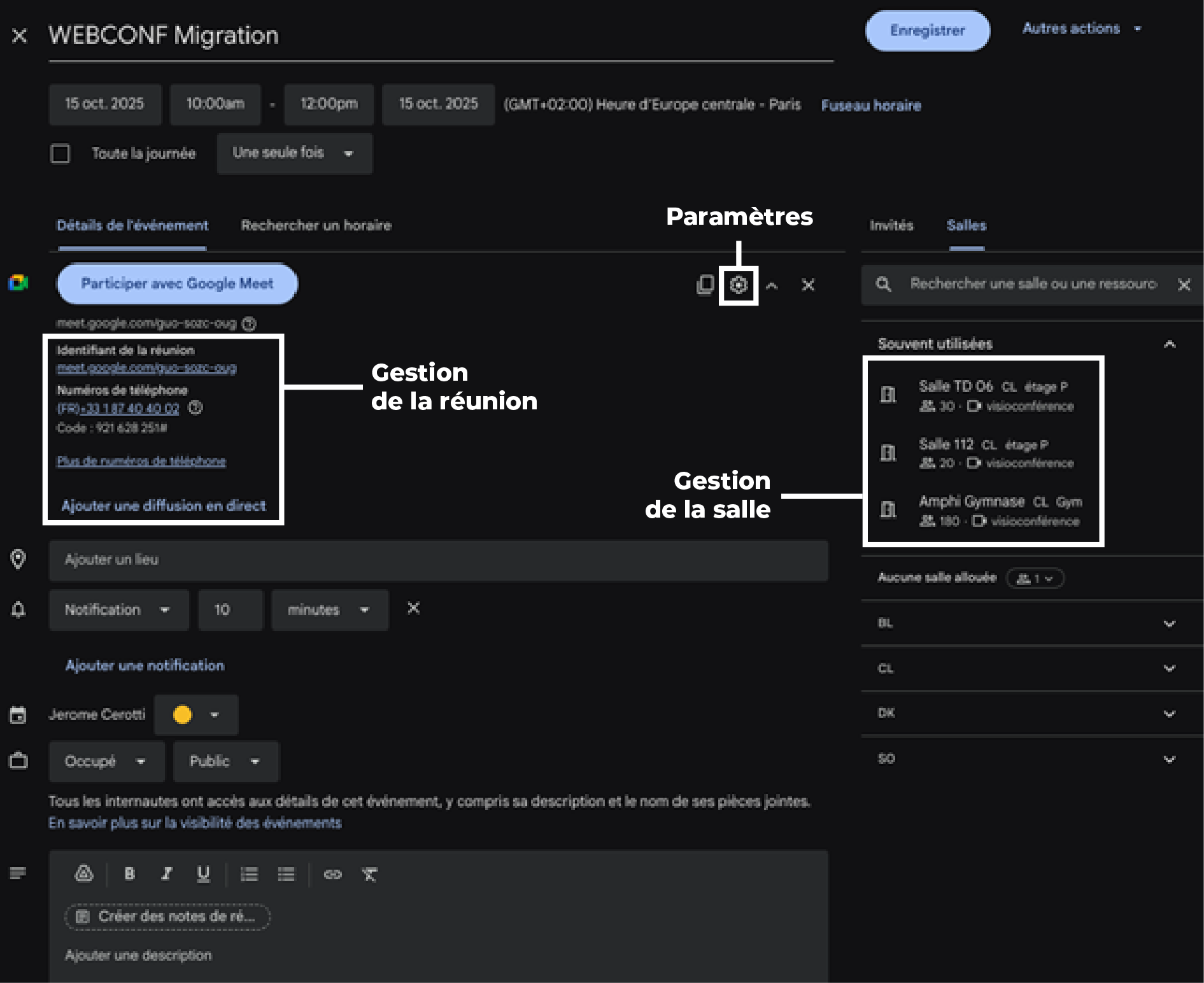Open the Occupé availability dropdown
The height and width of the screenshot is (983, 1204).
coord(107,761)
